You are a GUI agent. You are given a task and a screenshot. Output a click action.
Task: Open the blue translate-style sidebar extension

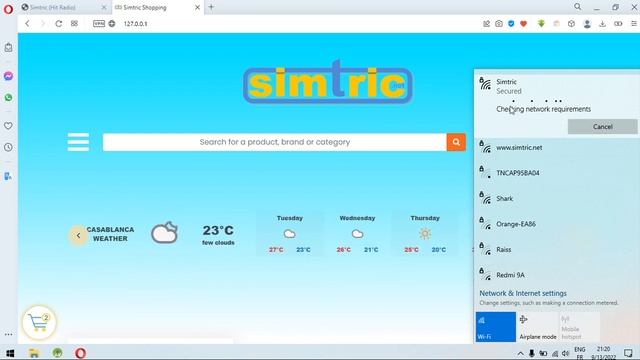click(8, 176)
